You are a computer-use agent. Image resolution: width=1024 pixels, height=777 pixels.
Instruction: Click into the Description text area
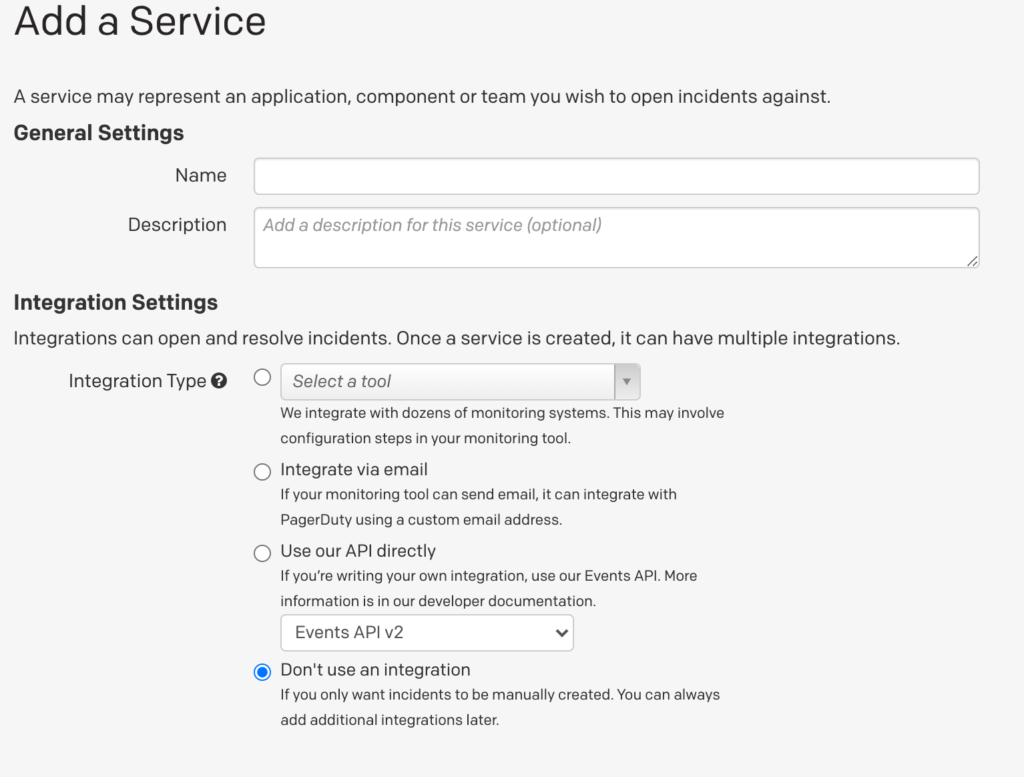tap(616, 237)
